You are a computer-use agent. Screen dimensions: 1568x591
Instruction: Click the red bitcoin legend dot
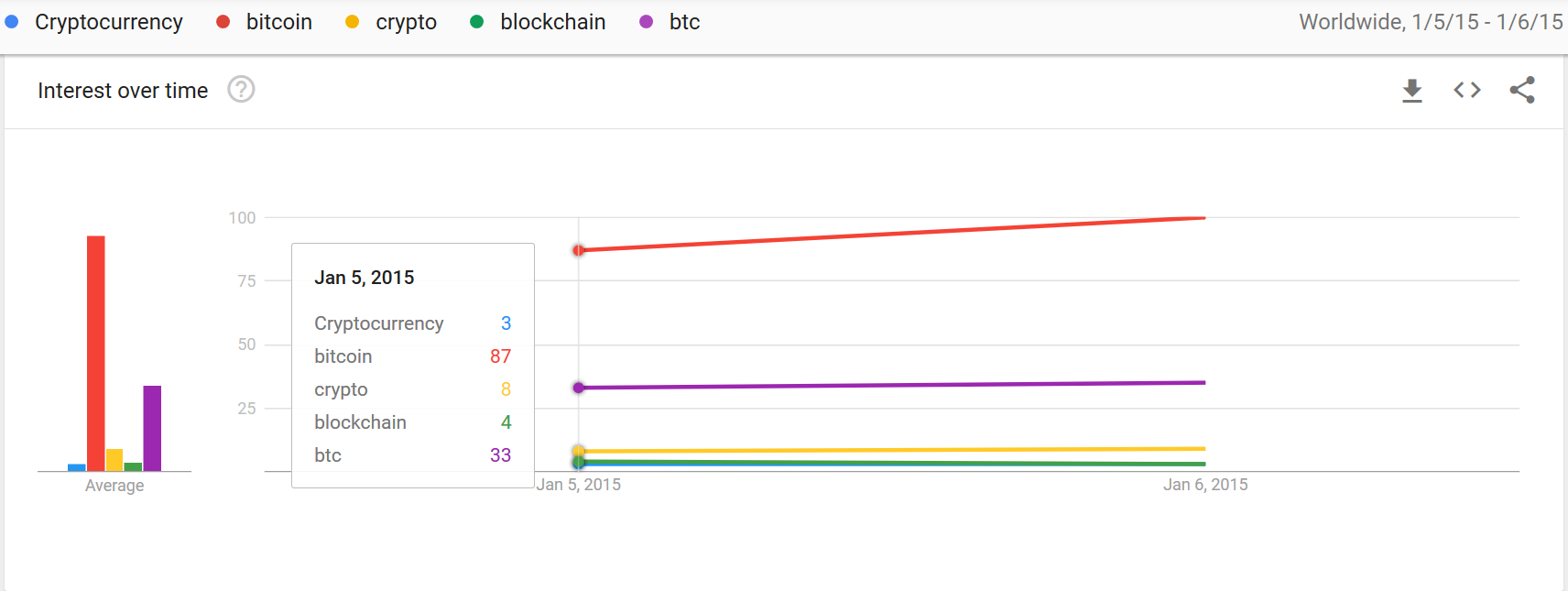click(223, 22)
